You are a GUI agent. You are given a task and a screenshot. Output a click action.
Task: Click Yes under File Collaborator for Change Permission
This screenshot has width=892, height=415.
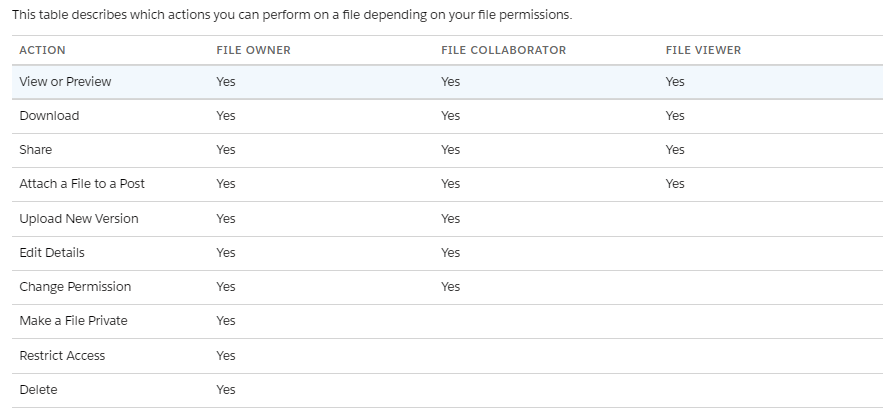coord(451,287)
